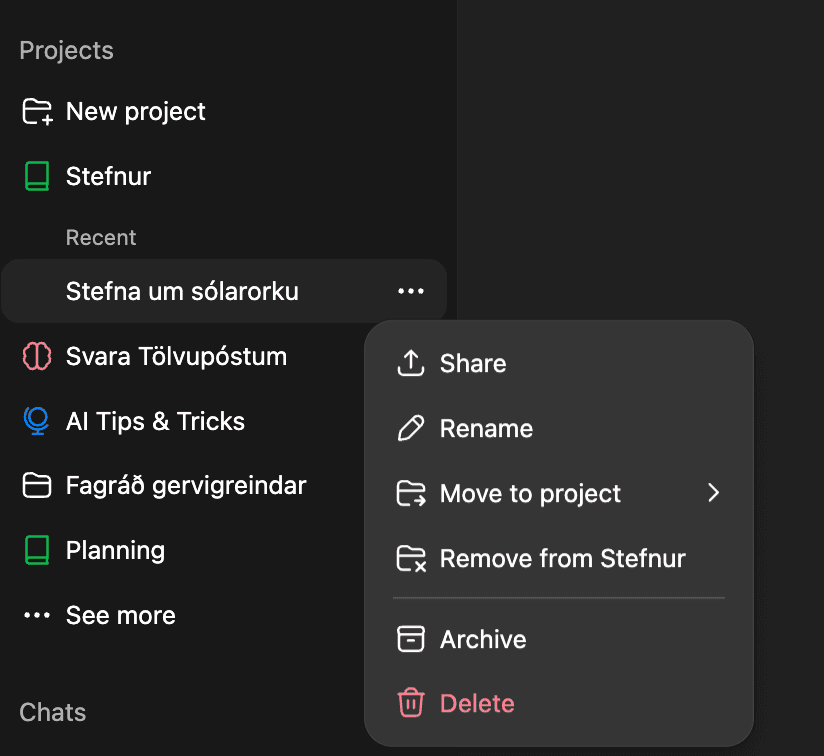
Task: Open the ellipsis menu on Stefna um sólarorku
Action: point(410,291)
